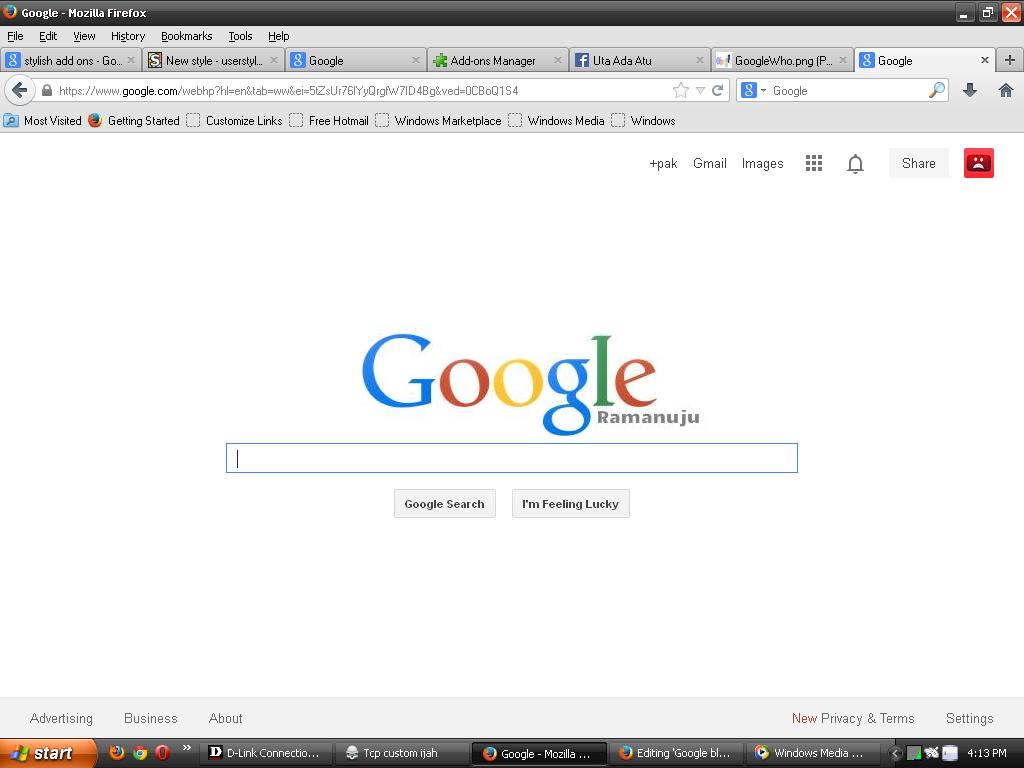Switch to Windows Media taskbar item
1024x768 pixels.
click(x=812, y=753)
